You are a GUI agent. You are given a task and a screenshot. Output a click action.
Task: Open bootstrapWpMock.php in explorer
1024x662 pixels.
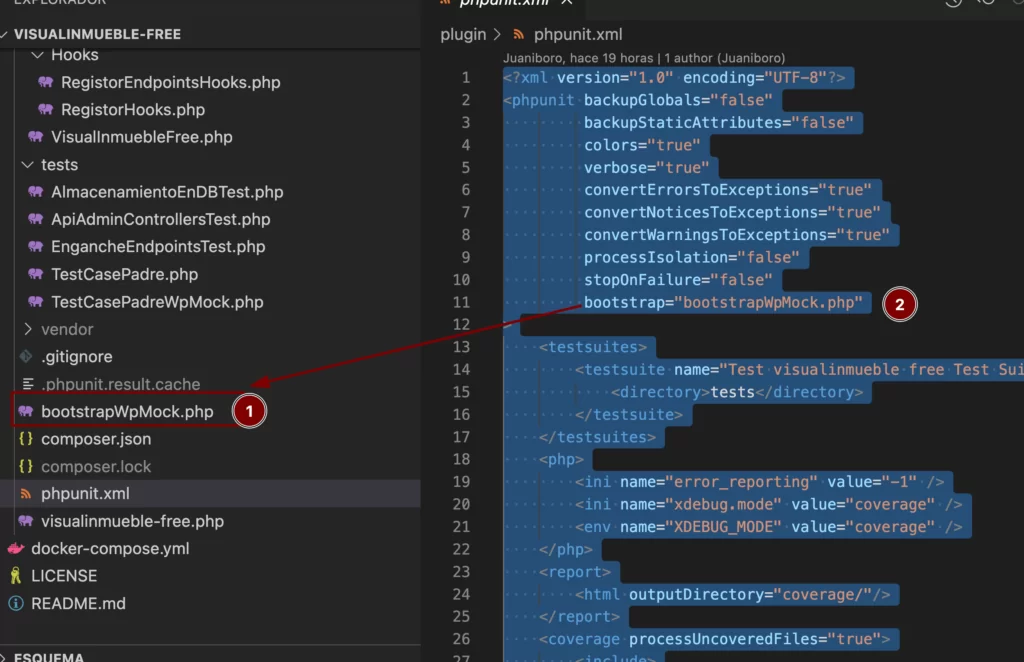[x=127, y=411]
